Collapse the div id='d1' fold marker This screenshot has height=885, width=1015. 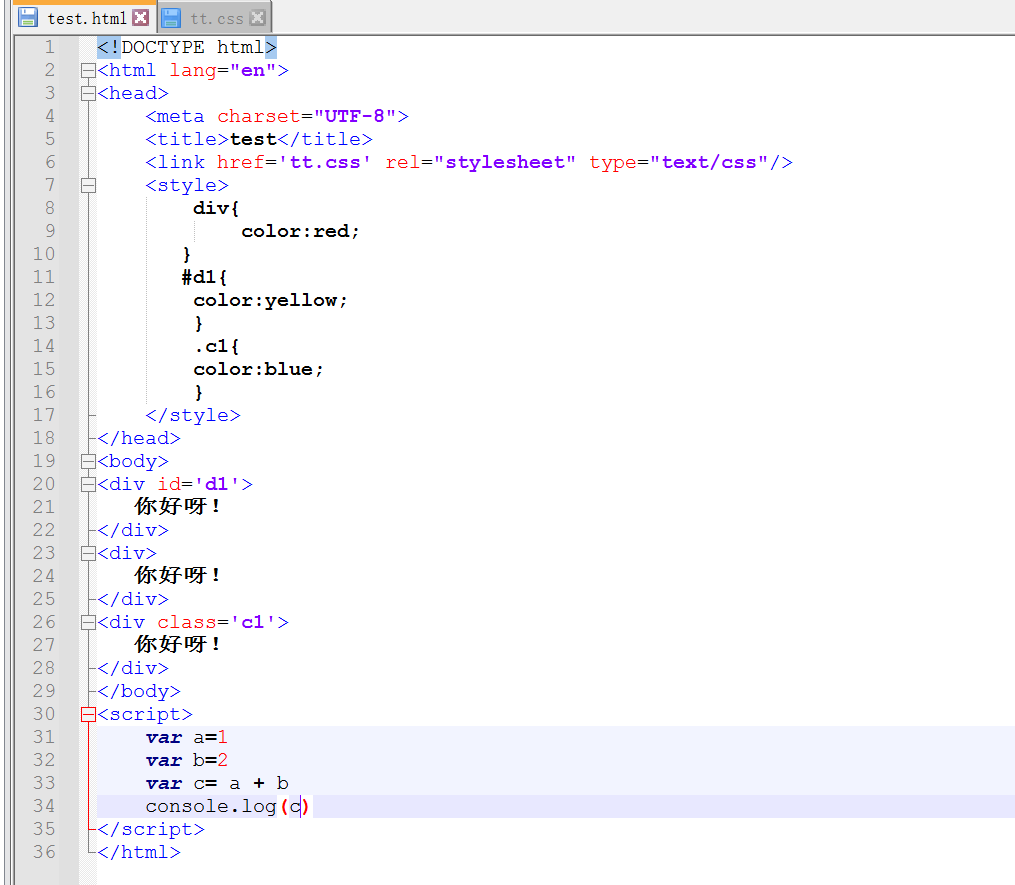click(89, 484)
